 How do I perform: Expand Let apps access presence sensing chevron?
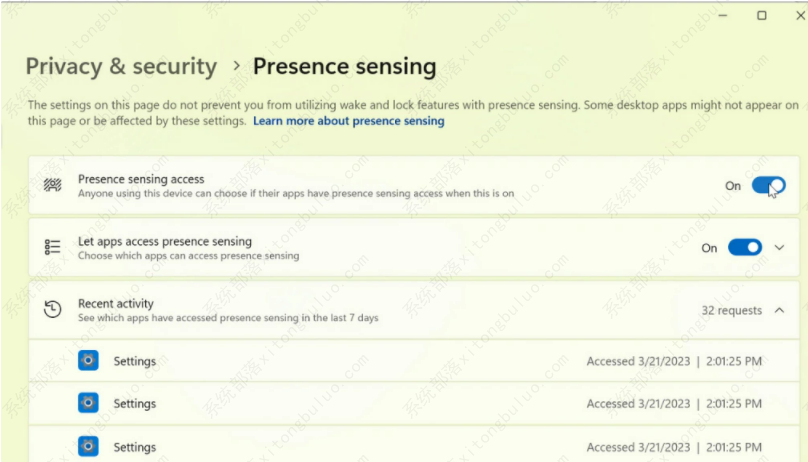[x=780, y=248]
